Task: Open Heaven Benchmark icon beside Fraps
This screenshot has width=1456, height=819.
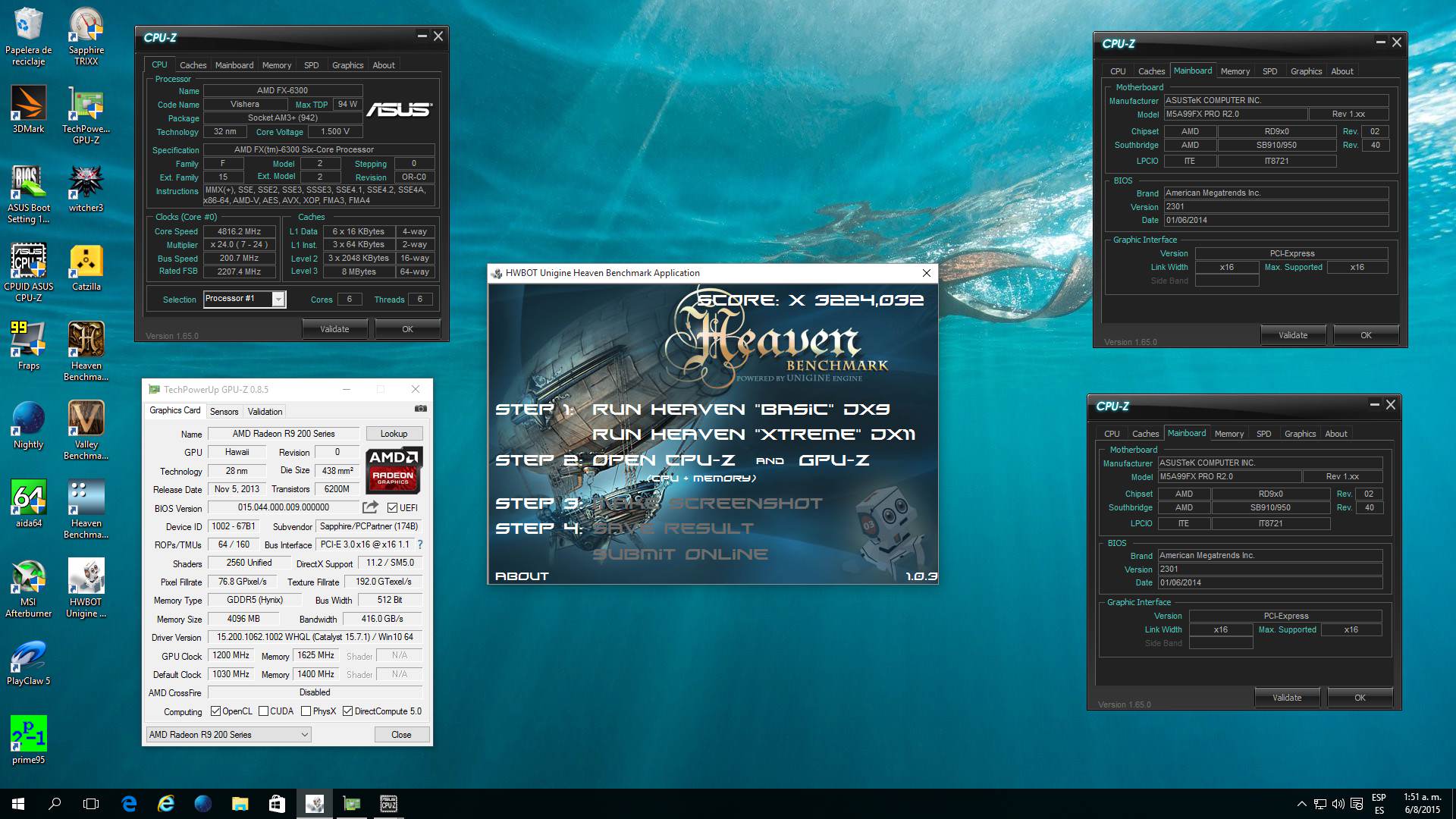Action: 86,351
